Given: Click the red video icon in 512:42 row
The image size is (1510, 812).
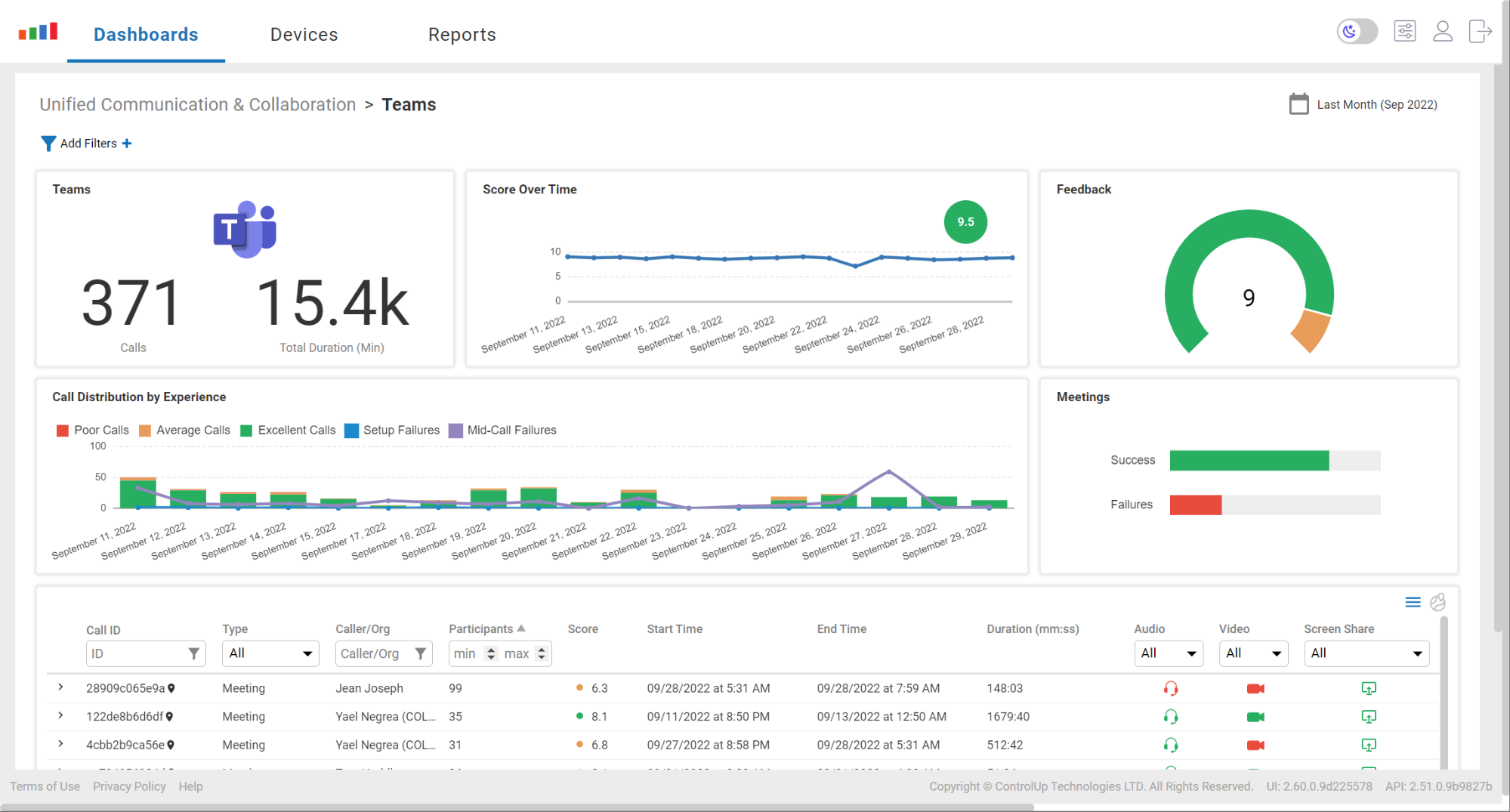Looking at the screenshot, I should click(1255, 745).
